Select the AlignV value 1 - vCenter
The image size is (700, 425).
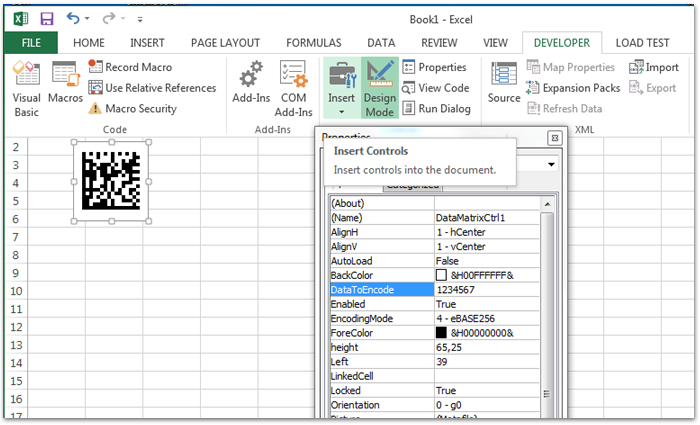coord(487,246)
